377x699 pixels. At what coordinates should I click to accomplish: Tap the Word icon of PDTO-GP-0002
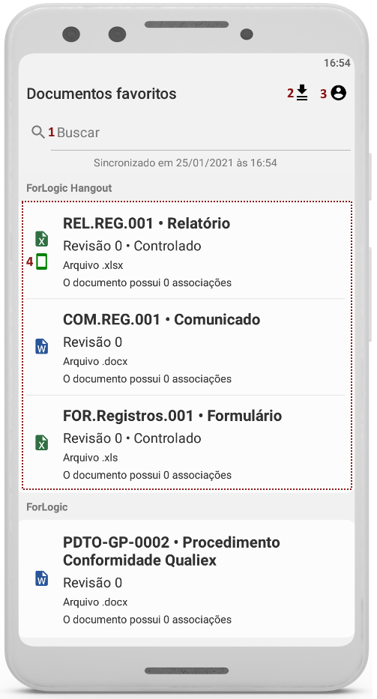click(x=41, y=578)
